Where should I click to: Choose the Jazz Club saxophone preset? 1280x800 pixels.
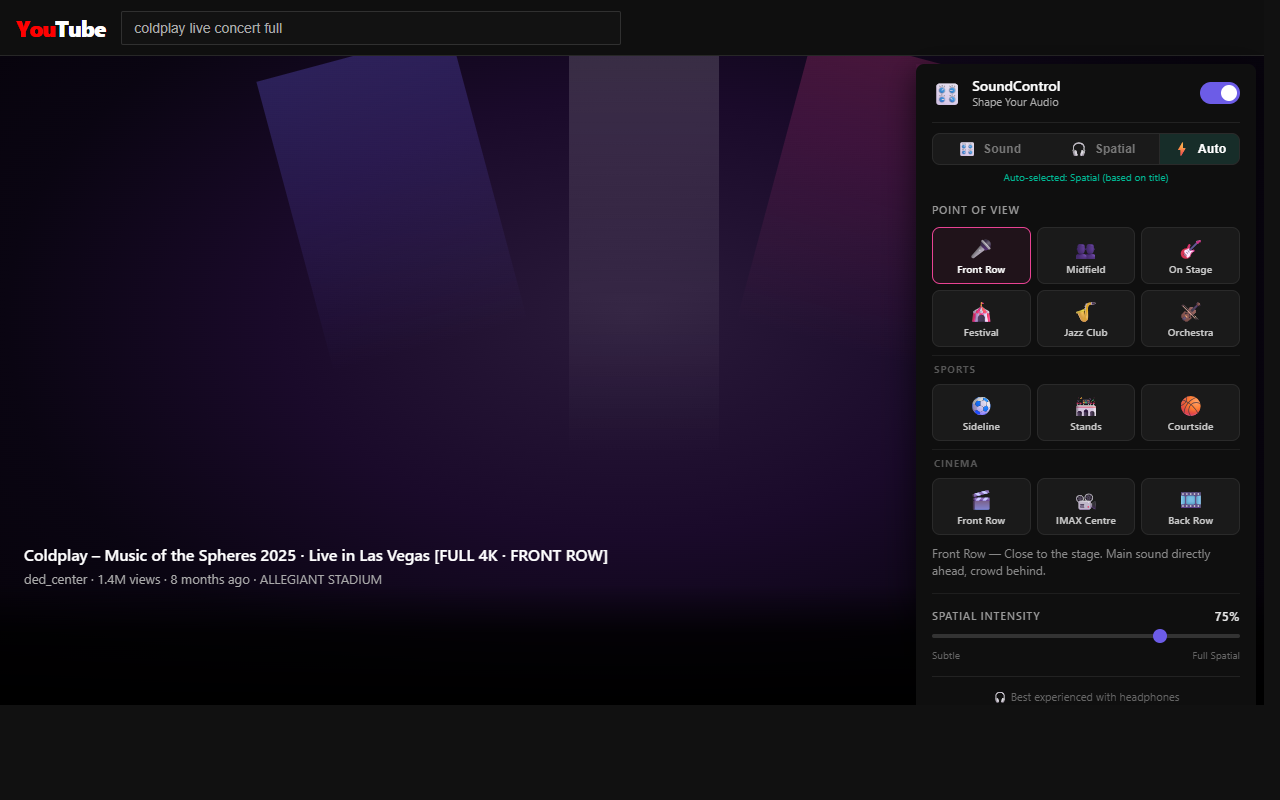pyautogui.click(x=1086, y=318)
